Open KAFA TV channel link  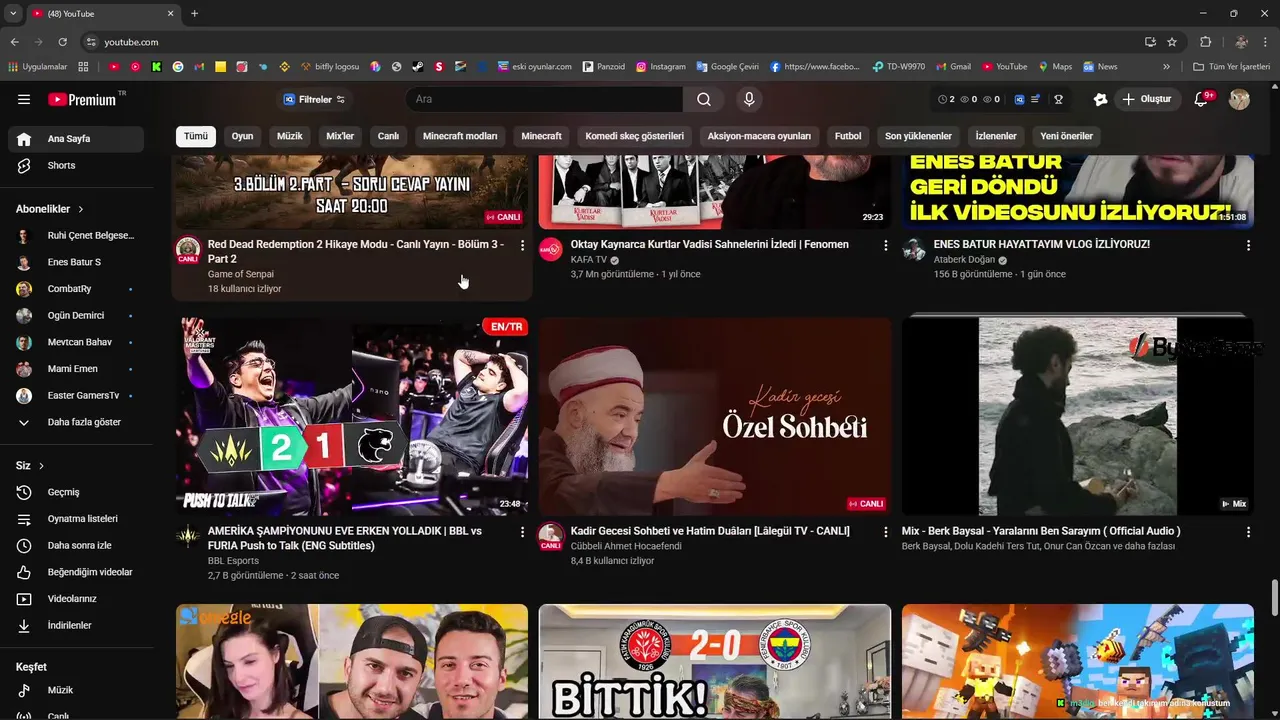pyautogui.click(x=589, y=260)
